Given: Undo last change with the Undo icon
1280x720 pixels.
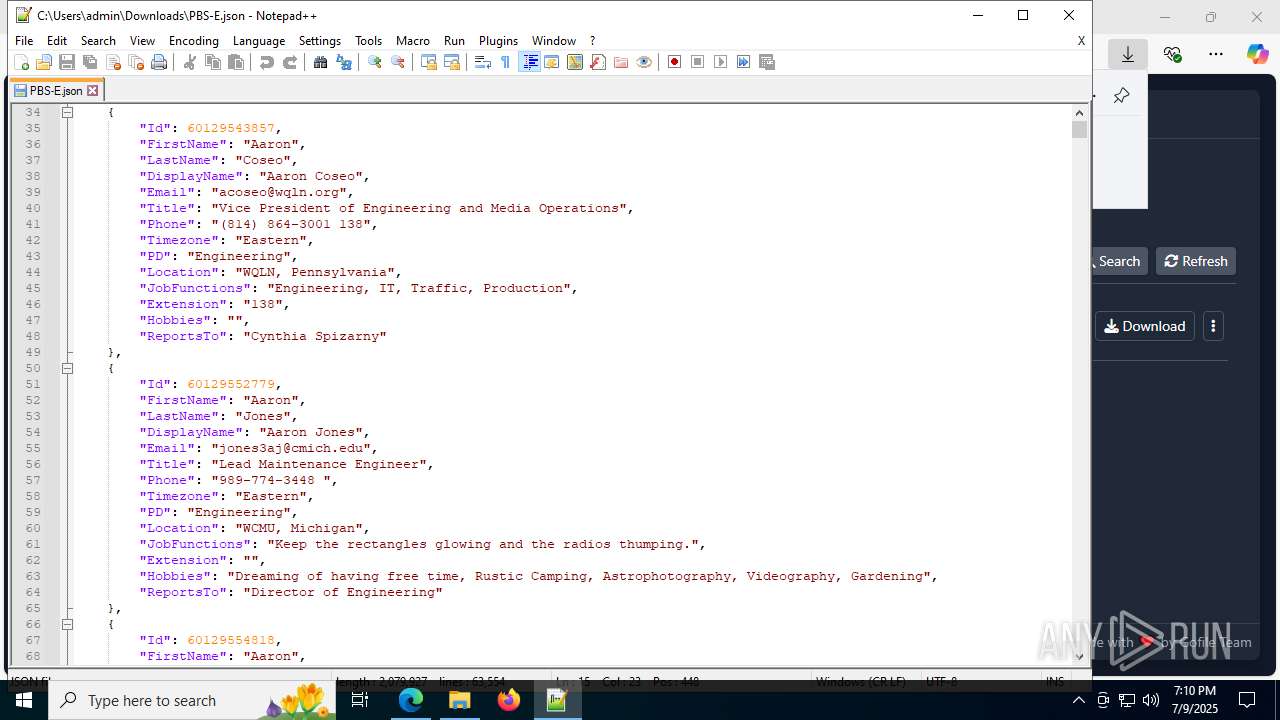Looking at the screenshot, I should pos(266,62).
